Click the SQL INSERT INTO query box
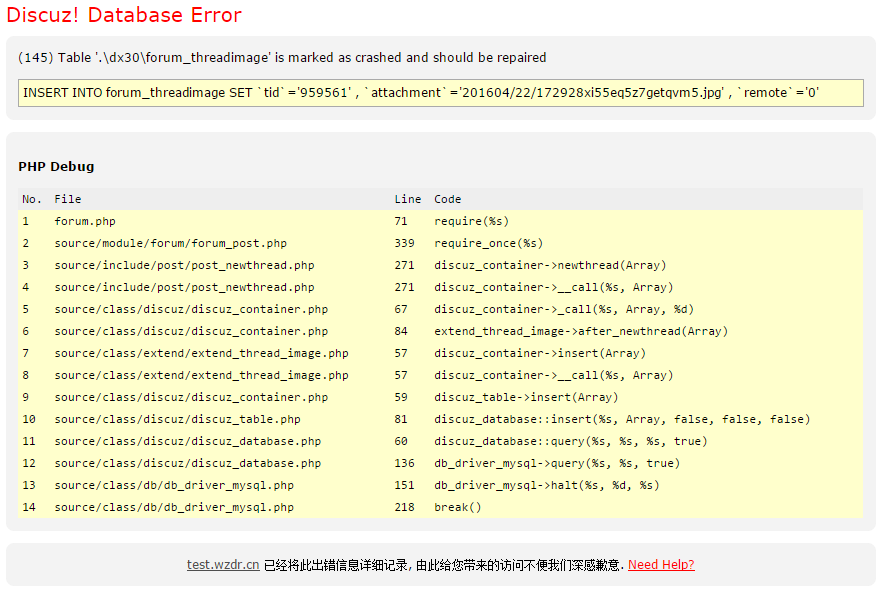This screenshot has height=592, width=882. tap(440, 93)
